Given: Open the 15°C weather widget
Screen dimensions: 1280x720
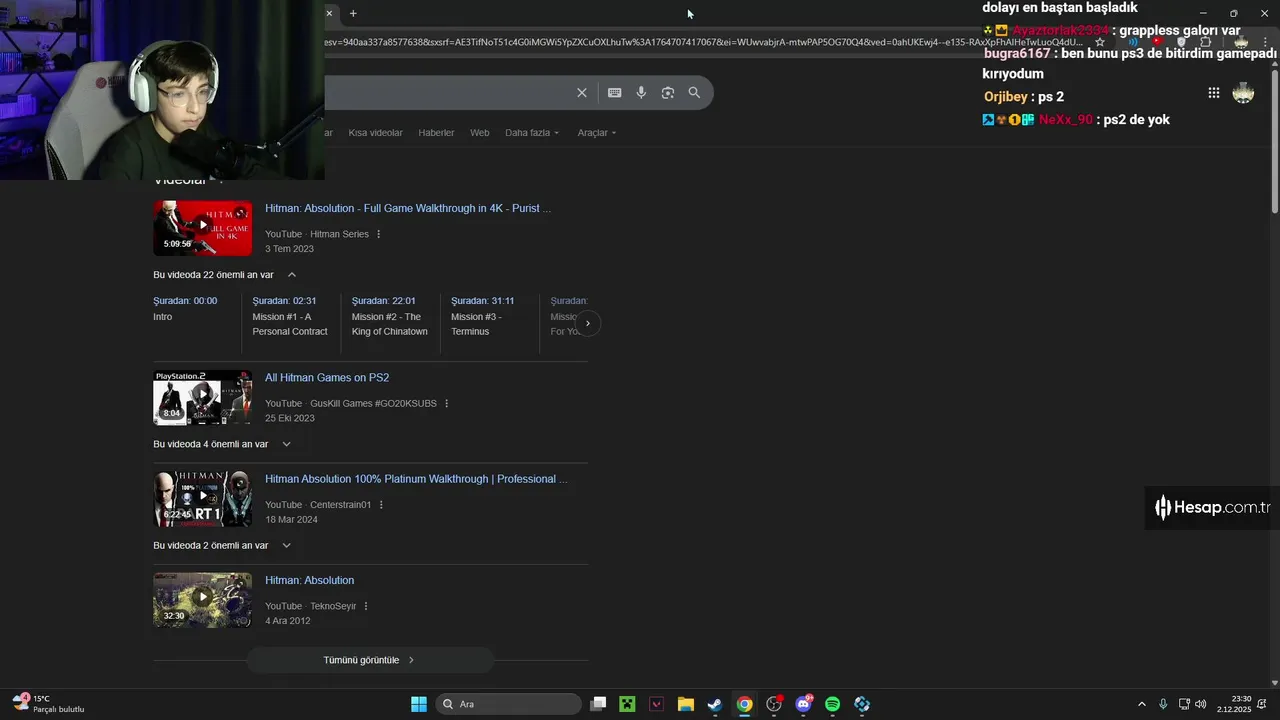Looking at the screenshot, I should (47, 704).
